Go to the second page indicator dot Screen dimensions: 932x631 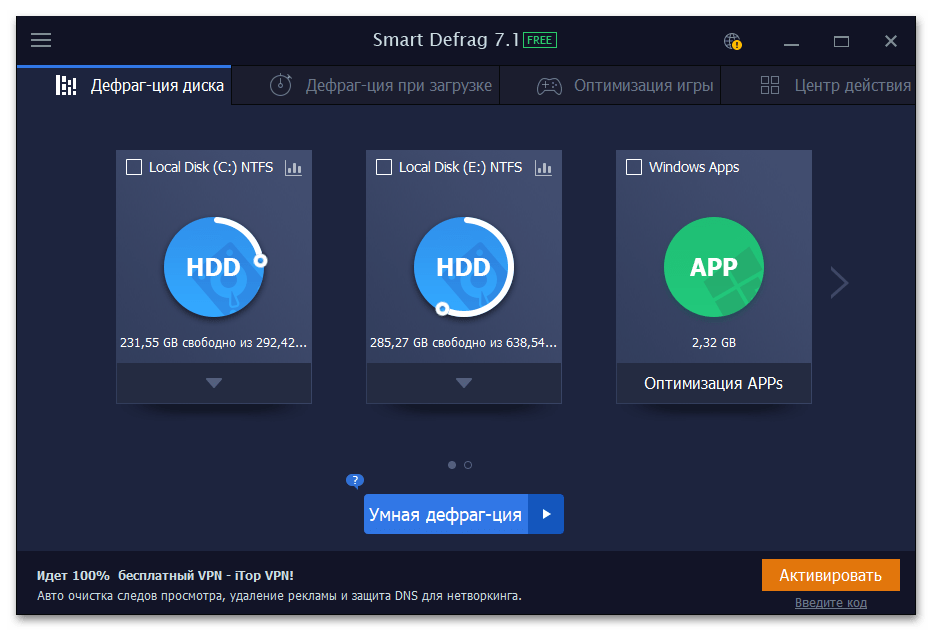tap(468, 465)
